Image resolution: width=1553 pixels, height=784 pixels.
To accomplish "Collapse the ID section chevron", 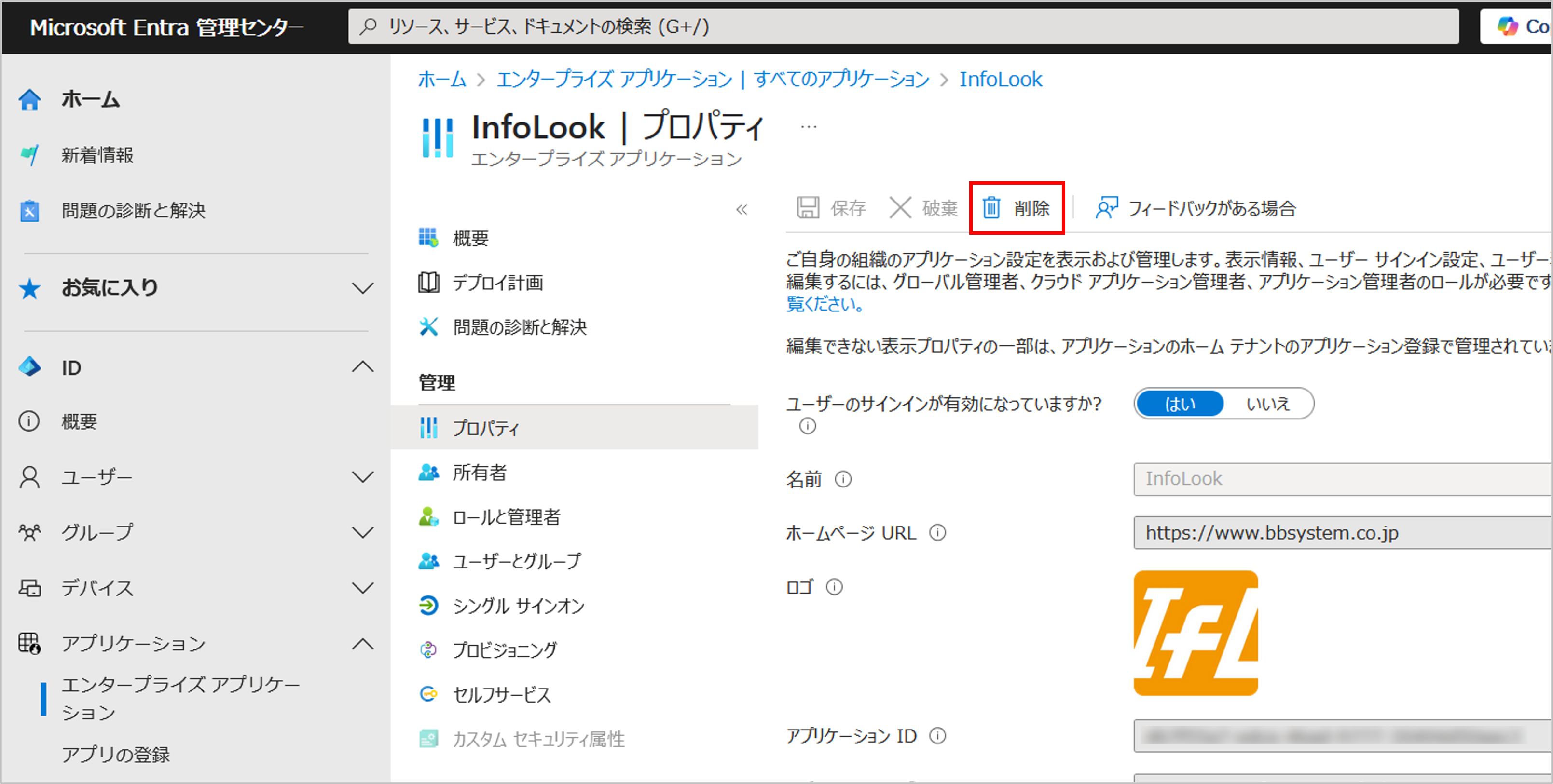I will (362, 367).
